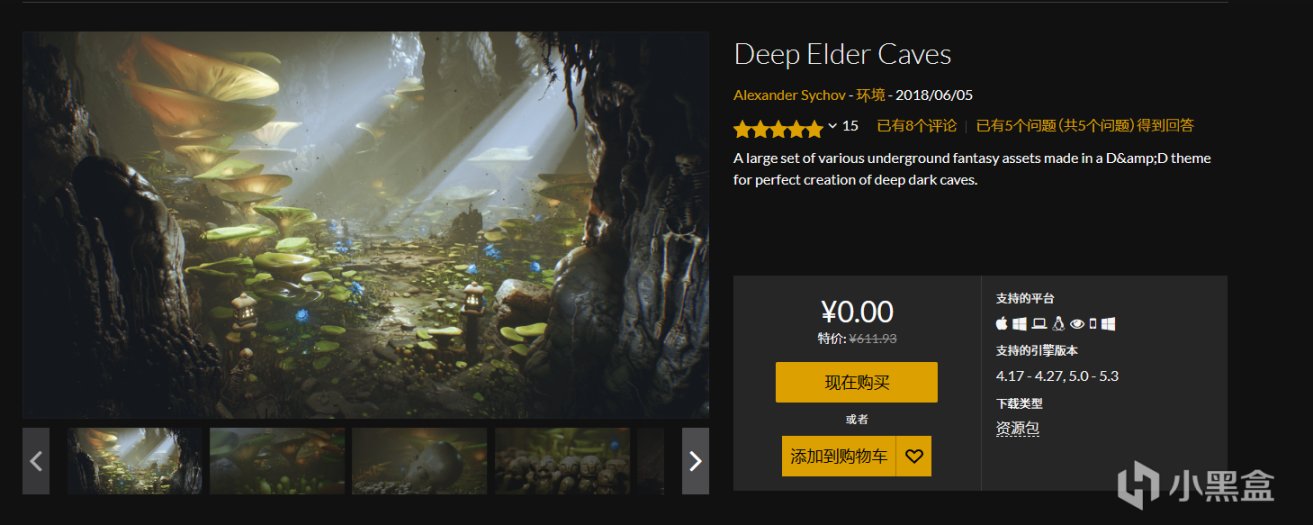This screenshot has height=525, width=1313.
Task: Click the laptop platform icon
Action: click(1039, 324)
